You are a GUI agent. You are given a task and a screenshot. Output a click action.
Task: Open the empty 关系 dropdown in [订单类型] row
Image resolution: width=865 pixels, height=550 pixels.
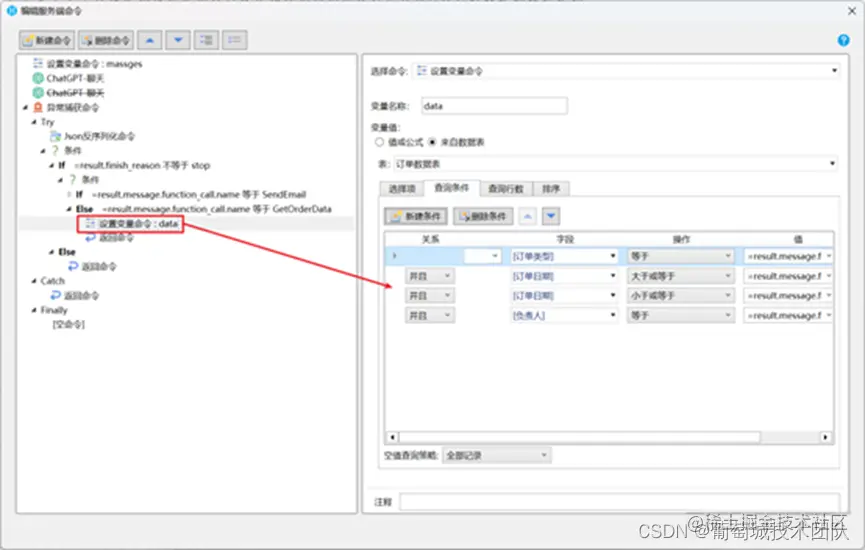[x=482, y=256]
